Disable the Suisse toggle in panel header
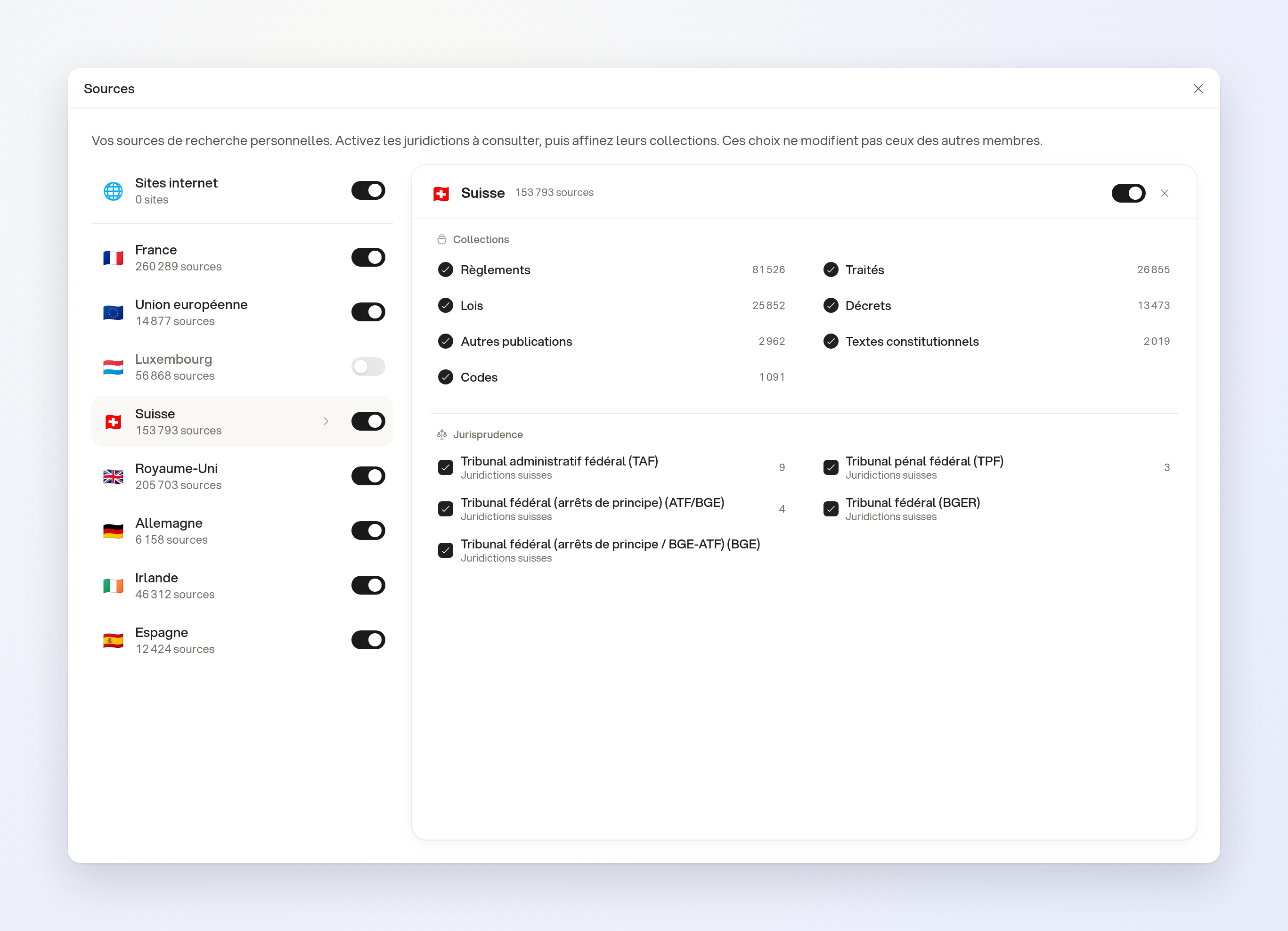Screen dimensions: 1288x931 coord(1128,193)
